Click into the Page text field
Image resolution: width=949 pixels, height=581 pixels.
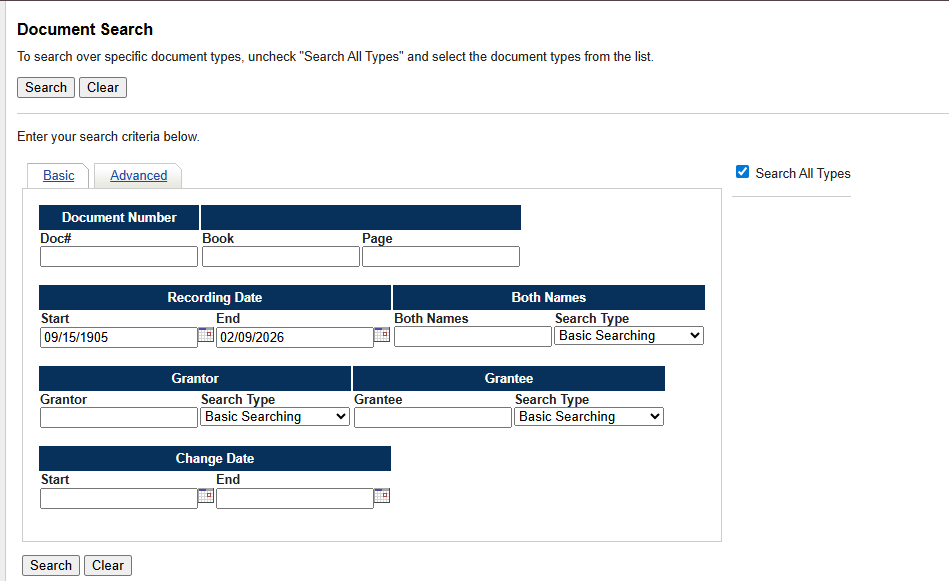[x=440, y=257]
